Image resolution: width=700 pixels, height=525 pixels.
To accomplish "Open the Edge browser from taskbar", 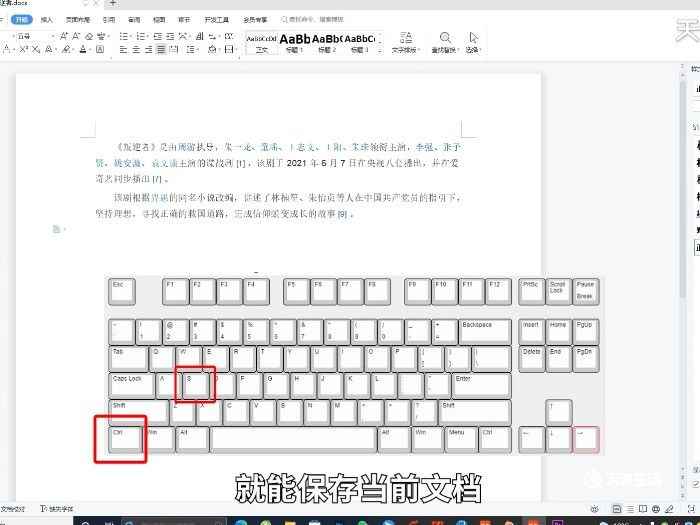I will pos(241,522).
